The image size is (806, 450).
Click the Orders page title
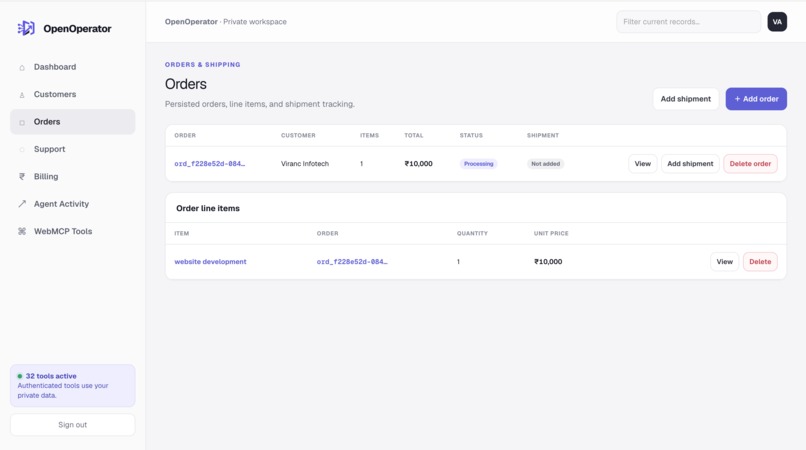pyautogui.click(x=186, y=84)
